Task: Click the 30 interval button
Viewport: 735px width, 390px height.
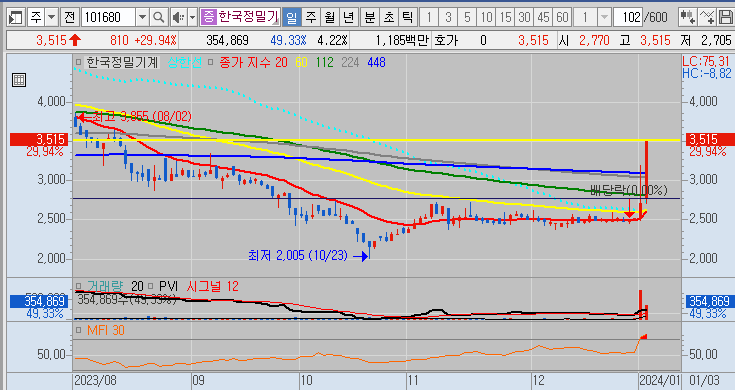Action: pyautogui.click(x=524, y=18)
